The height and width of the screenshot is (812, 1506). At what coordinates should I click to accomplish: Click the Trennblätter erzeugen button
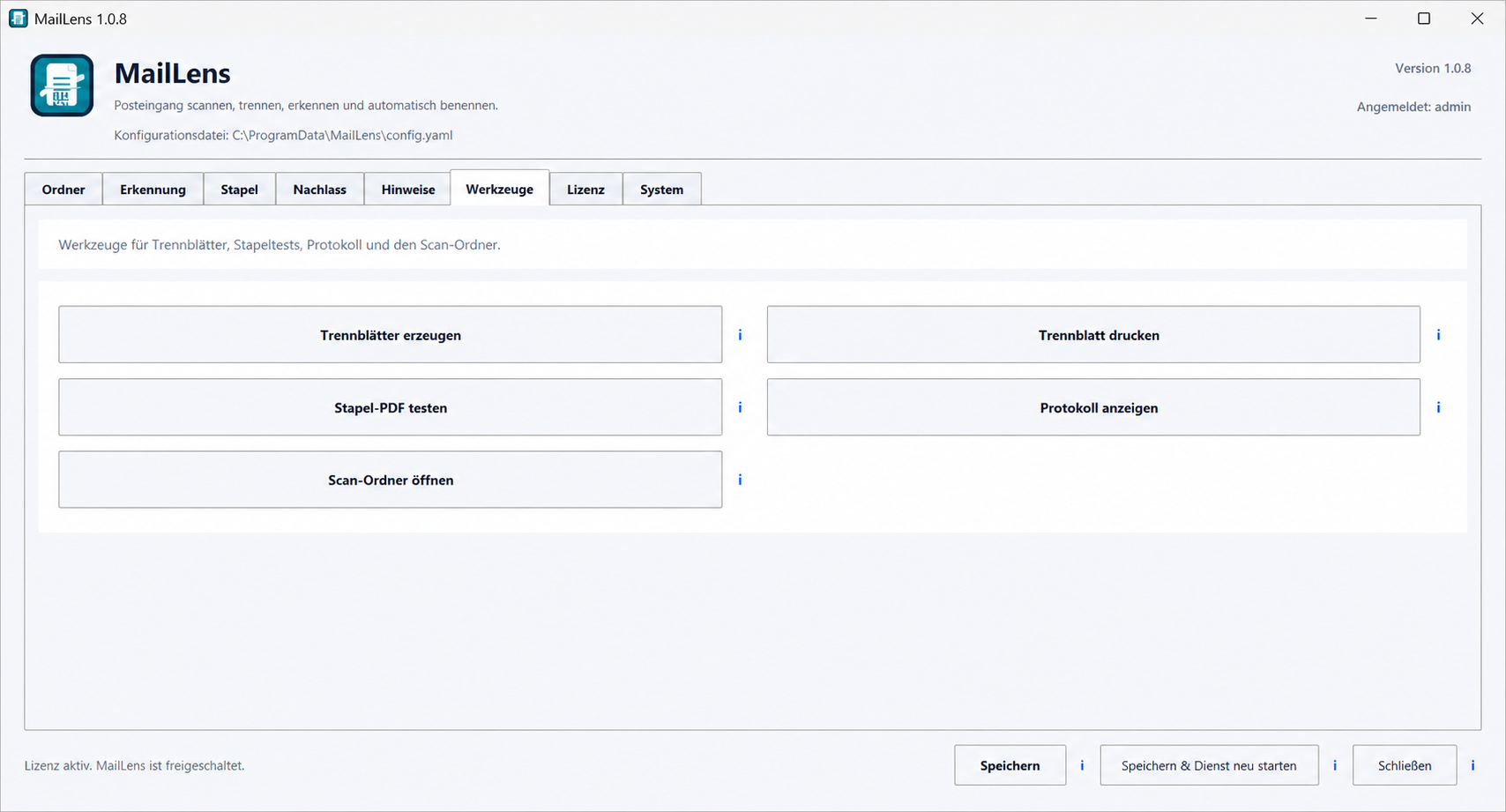pos(391,335)
